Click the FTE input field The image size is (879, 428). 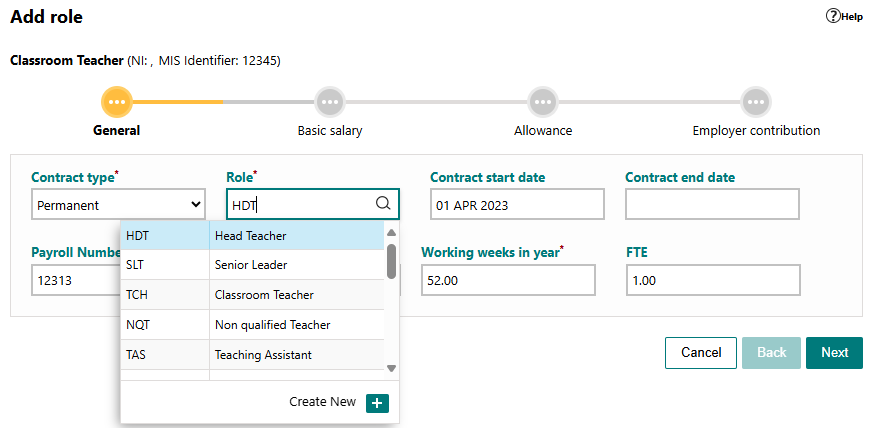coord(713,280)
